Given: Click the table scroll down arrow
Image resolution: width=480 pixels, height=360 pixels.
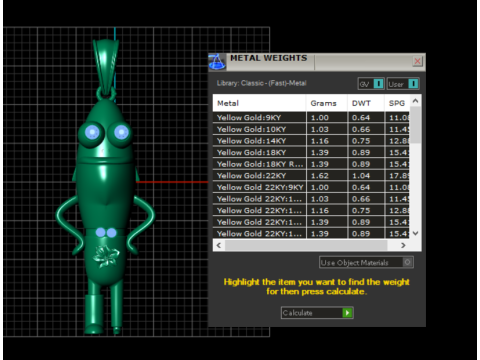Looking at the screenshot, I should [415, 233].
